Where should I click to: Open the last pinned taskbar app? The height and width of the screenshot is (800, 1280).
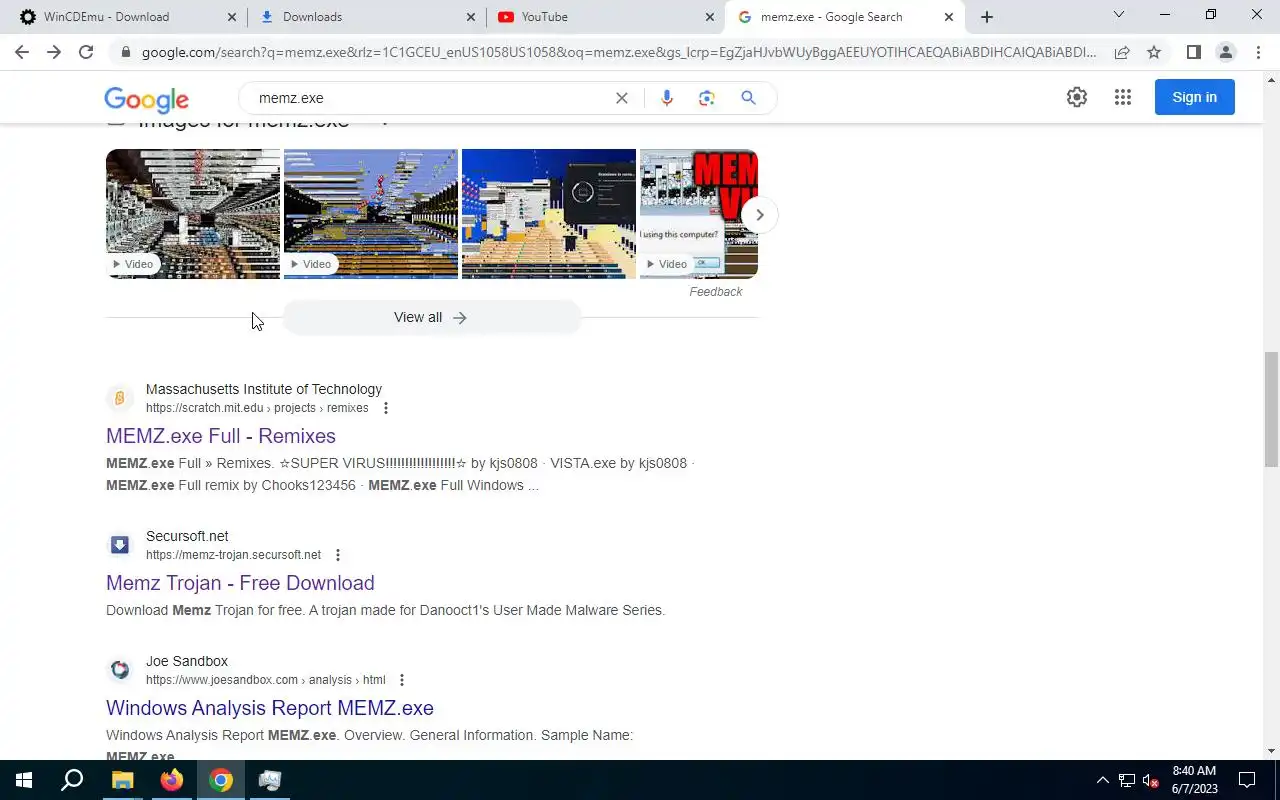click(270, 780)
